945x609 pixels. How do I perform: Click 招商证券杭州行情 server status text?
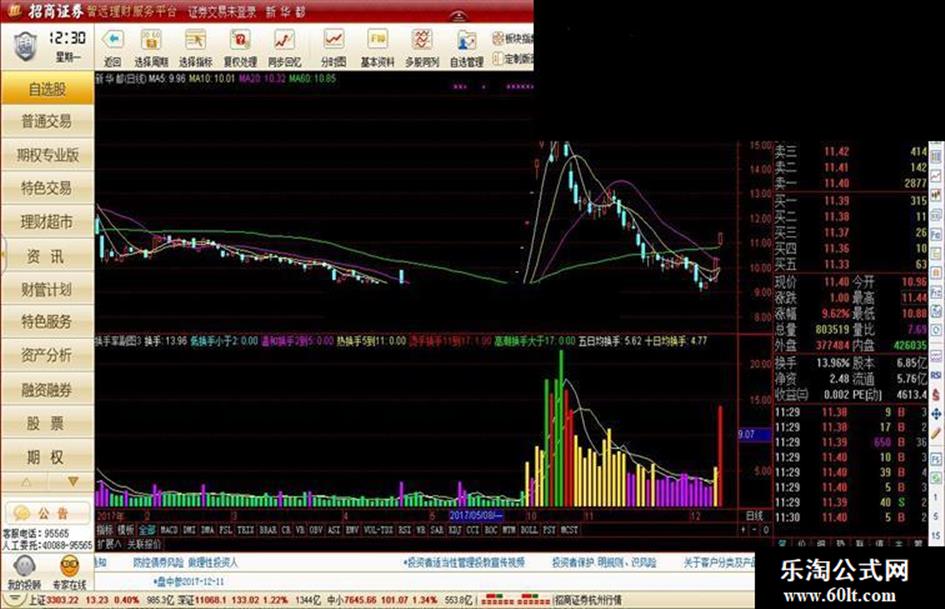pyautogui.click(x=588, y=600)
